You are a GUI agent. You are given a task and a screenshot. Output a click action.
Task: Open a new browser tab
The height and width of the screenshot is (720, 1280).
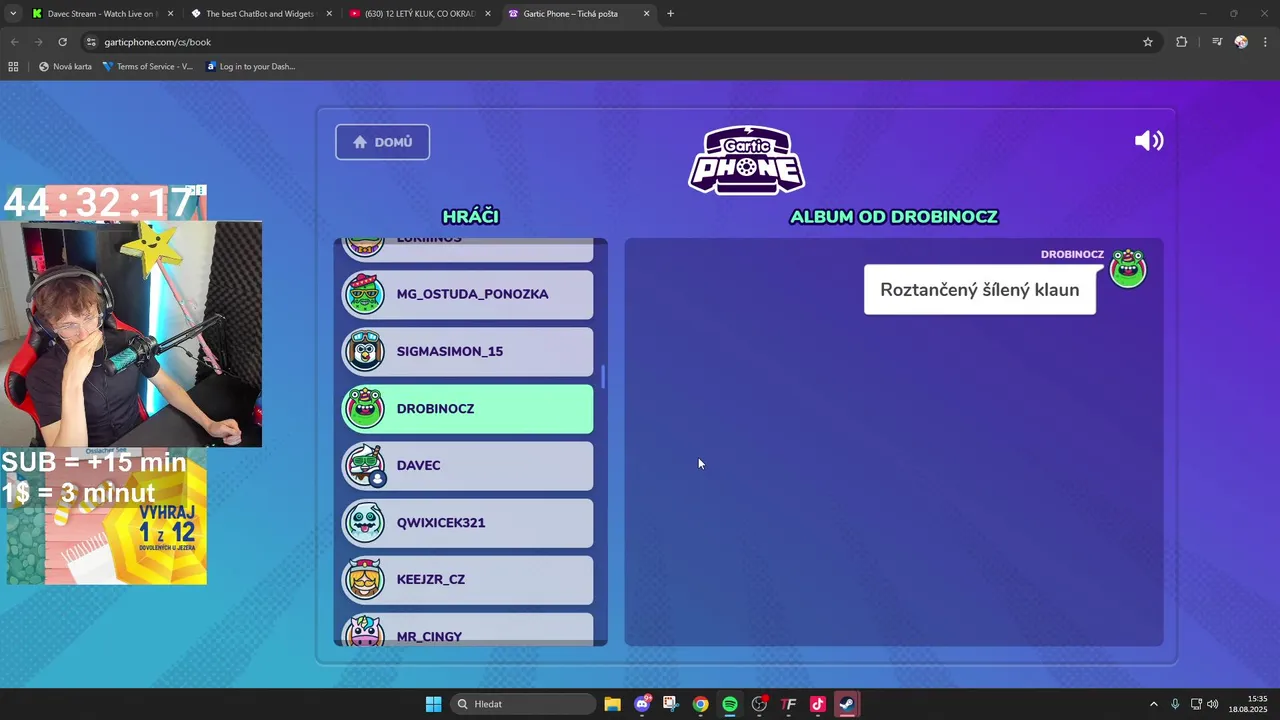(670, 14)
